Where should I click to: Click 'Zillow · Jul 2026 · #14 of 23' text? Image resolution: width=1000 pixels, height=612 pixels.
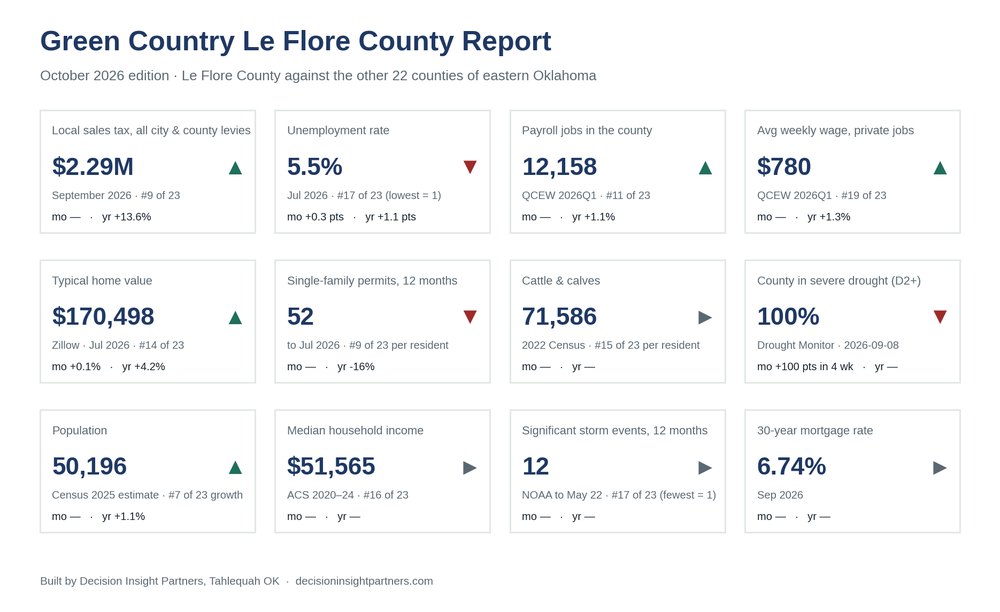118,346
